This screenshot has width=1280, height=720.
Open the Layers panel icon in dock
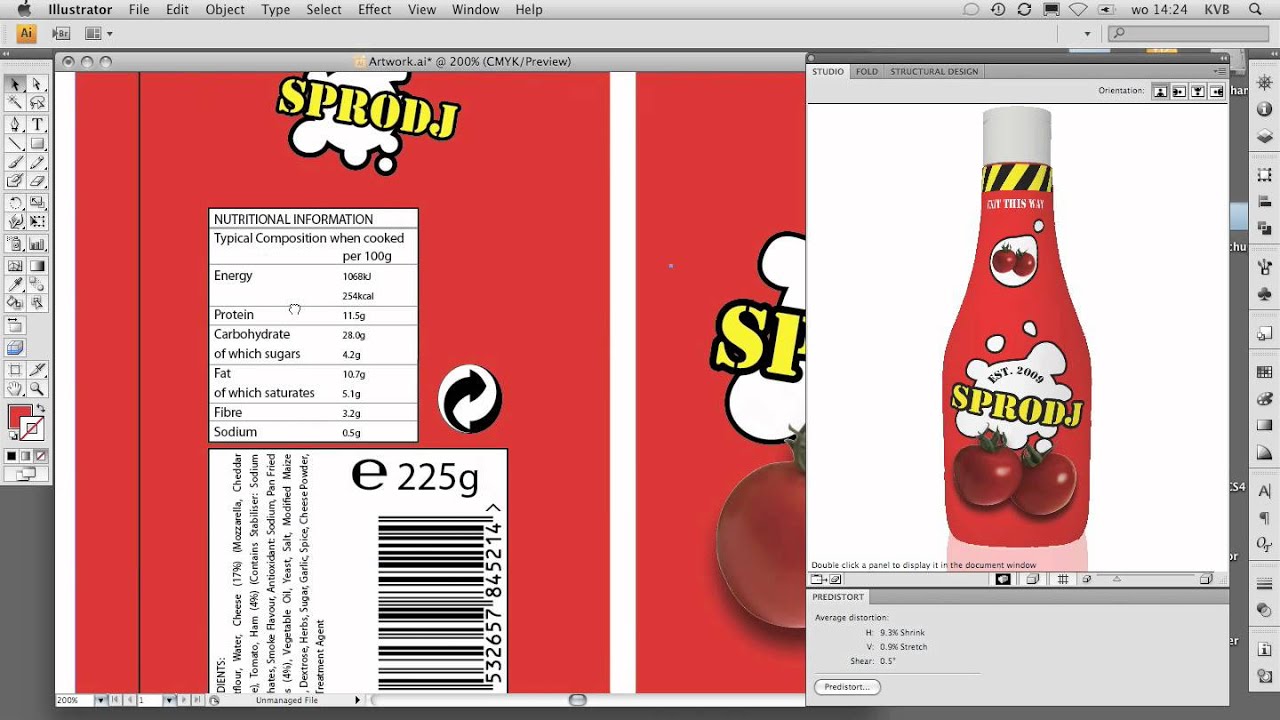point(1264,137)
